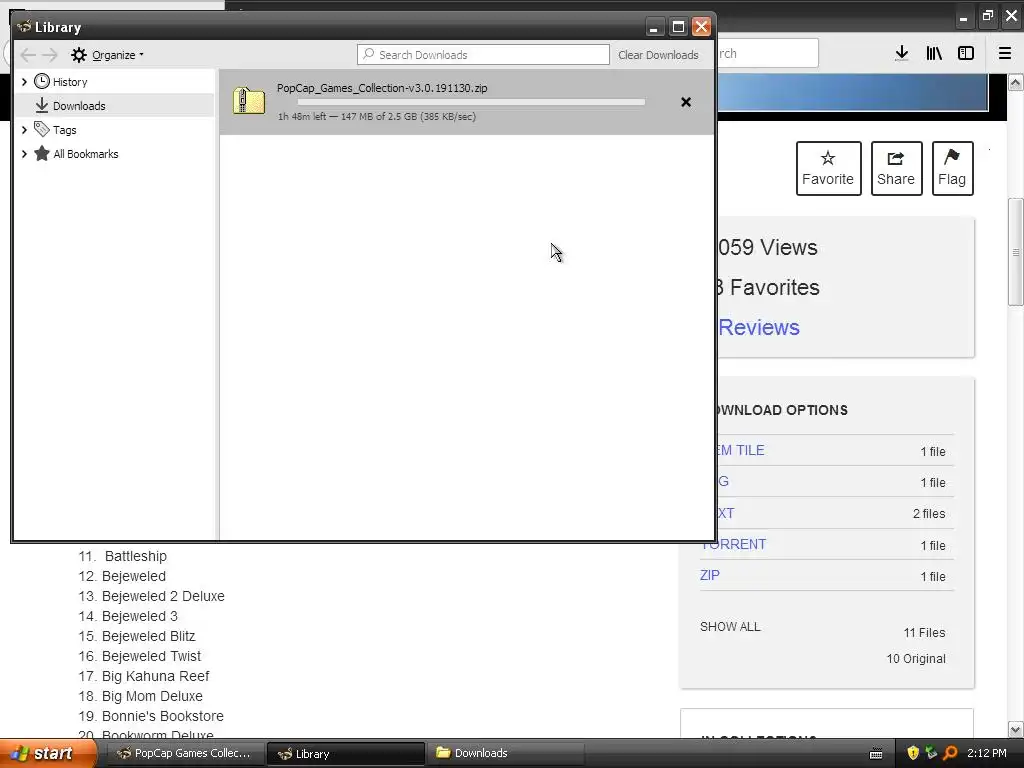Click SHOW ALL download files

point(730,627)
